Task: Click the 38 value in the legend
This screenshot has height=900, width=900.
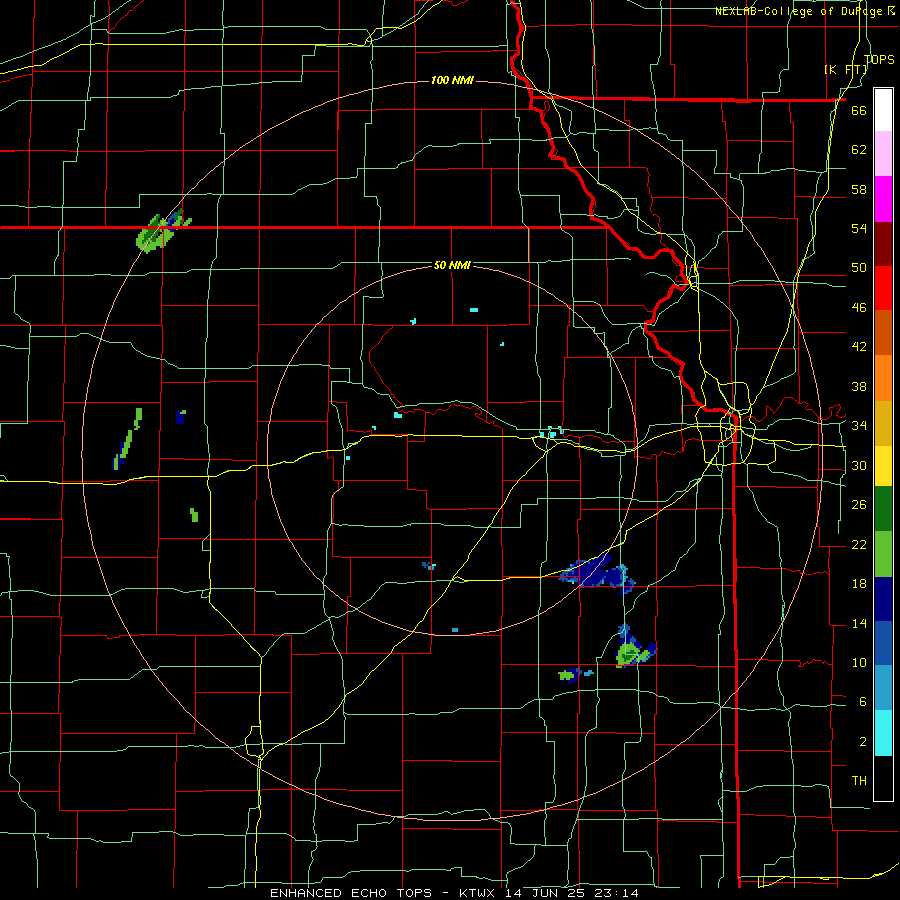Action: [x=859, y=386]
